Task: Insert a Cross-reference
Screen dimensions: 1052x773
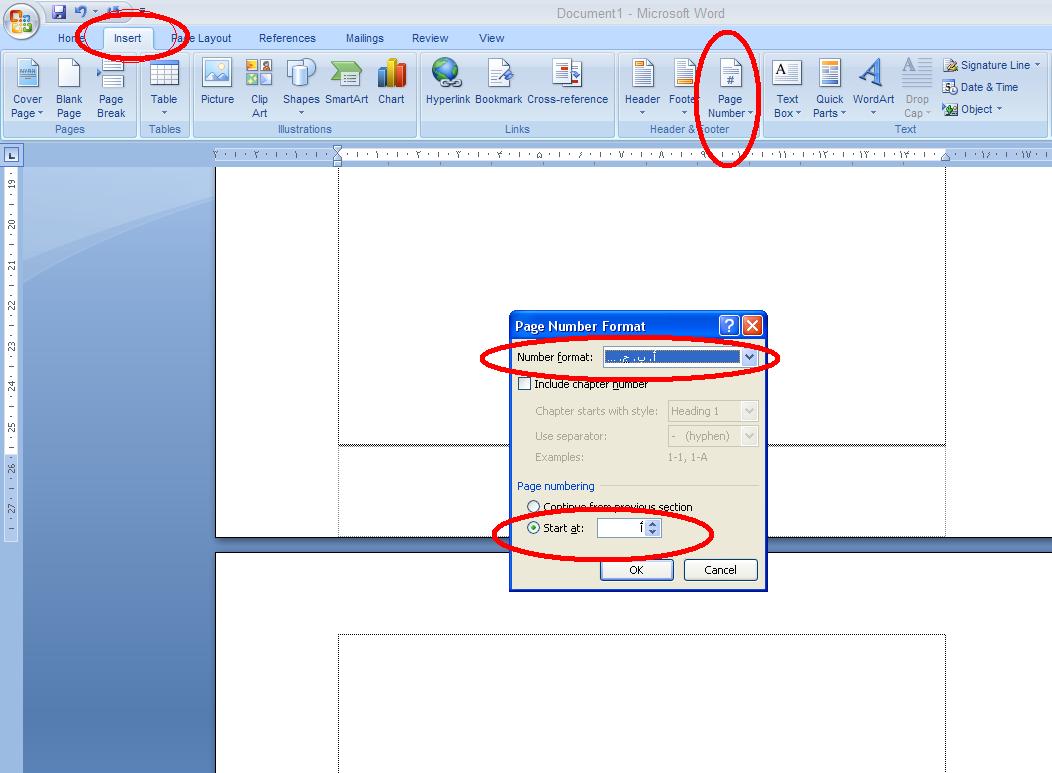Action: (568, 82)
